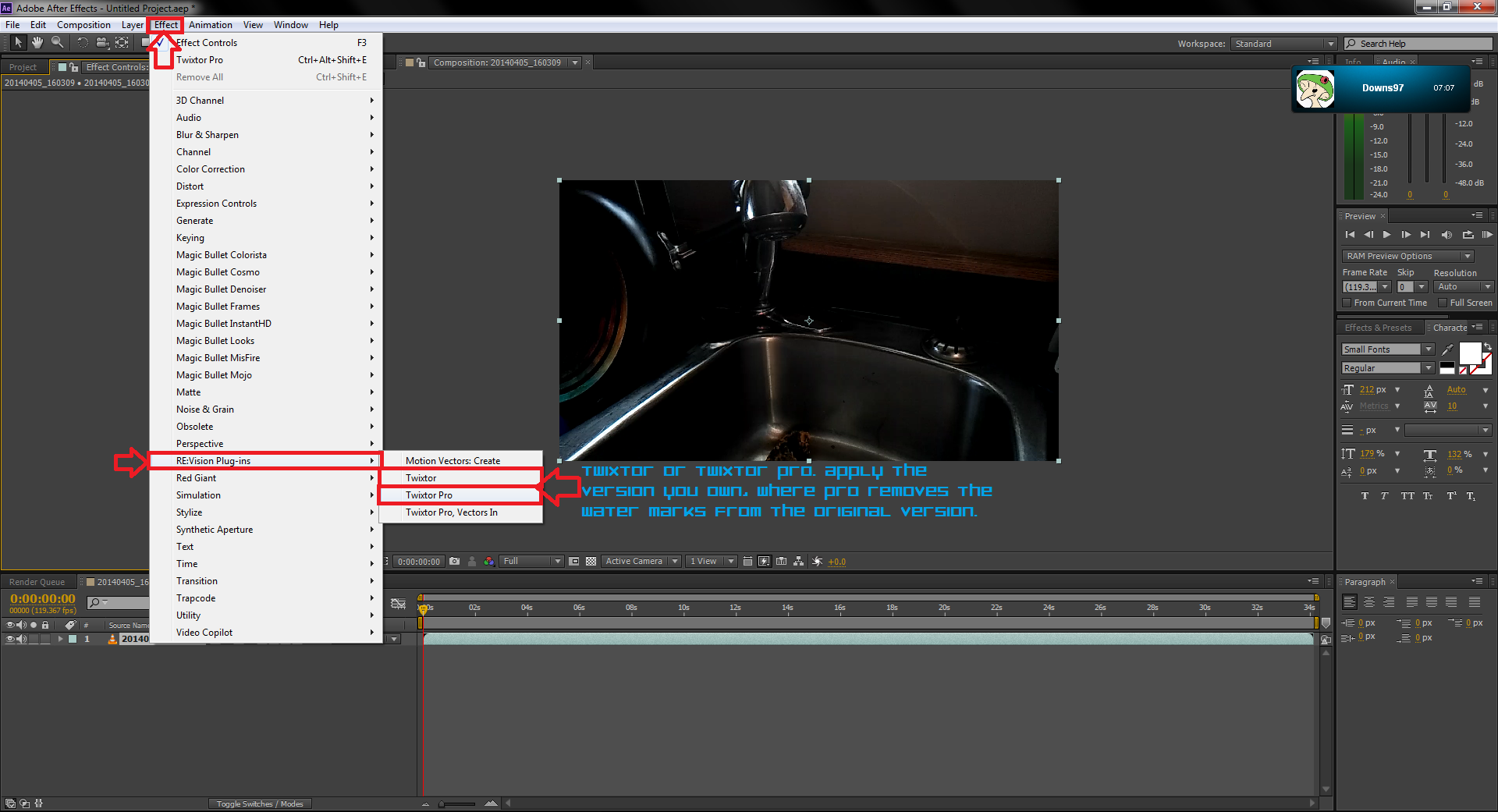Open the 1 View layout dropdown
The image size is (1498, 812).
tap(712, 561)
